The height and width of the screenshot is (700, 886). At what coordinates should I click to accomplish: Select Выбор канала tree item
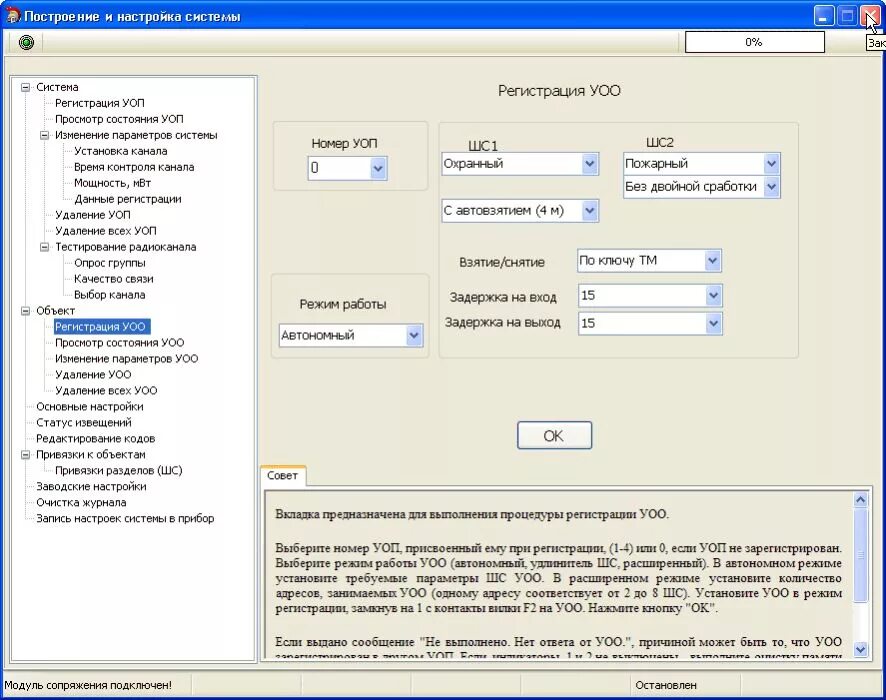click(x=110, y=295)
